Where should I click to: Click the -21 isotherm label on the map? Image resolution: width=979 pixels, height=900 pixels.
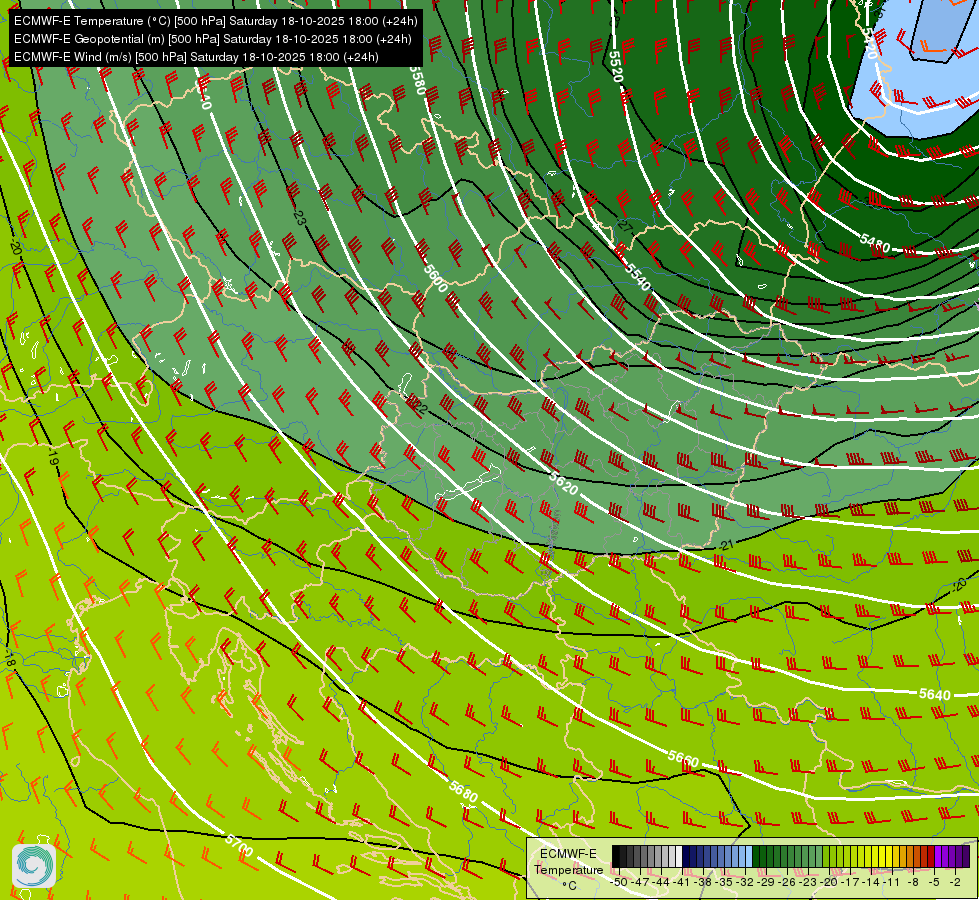click(726, 545)
